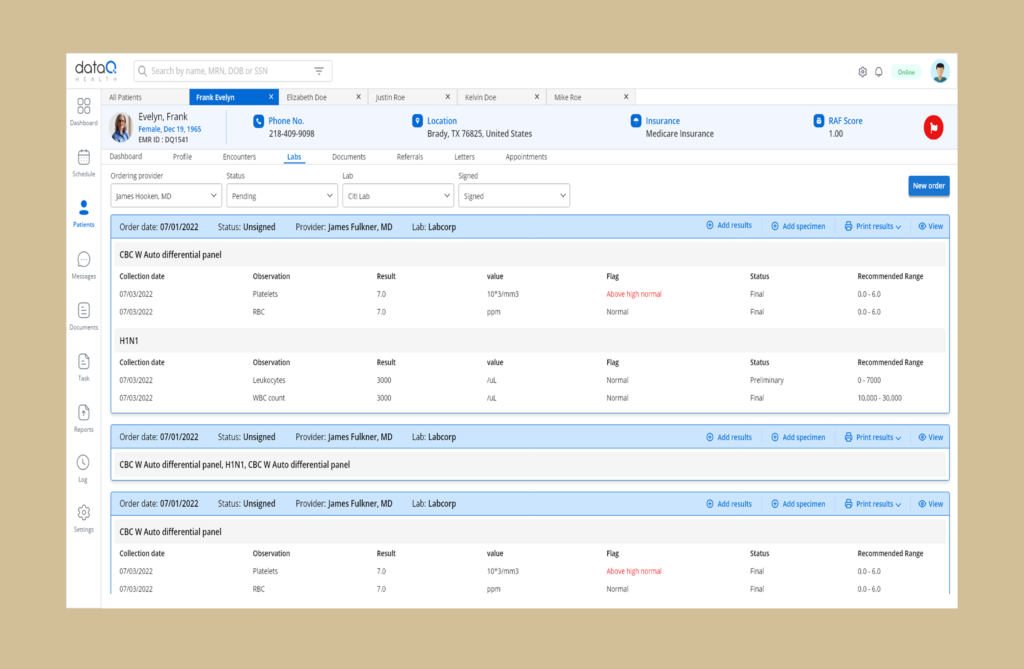Click Add results in the first order
The image size is (1024, 669).
(729, 226)
